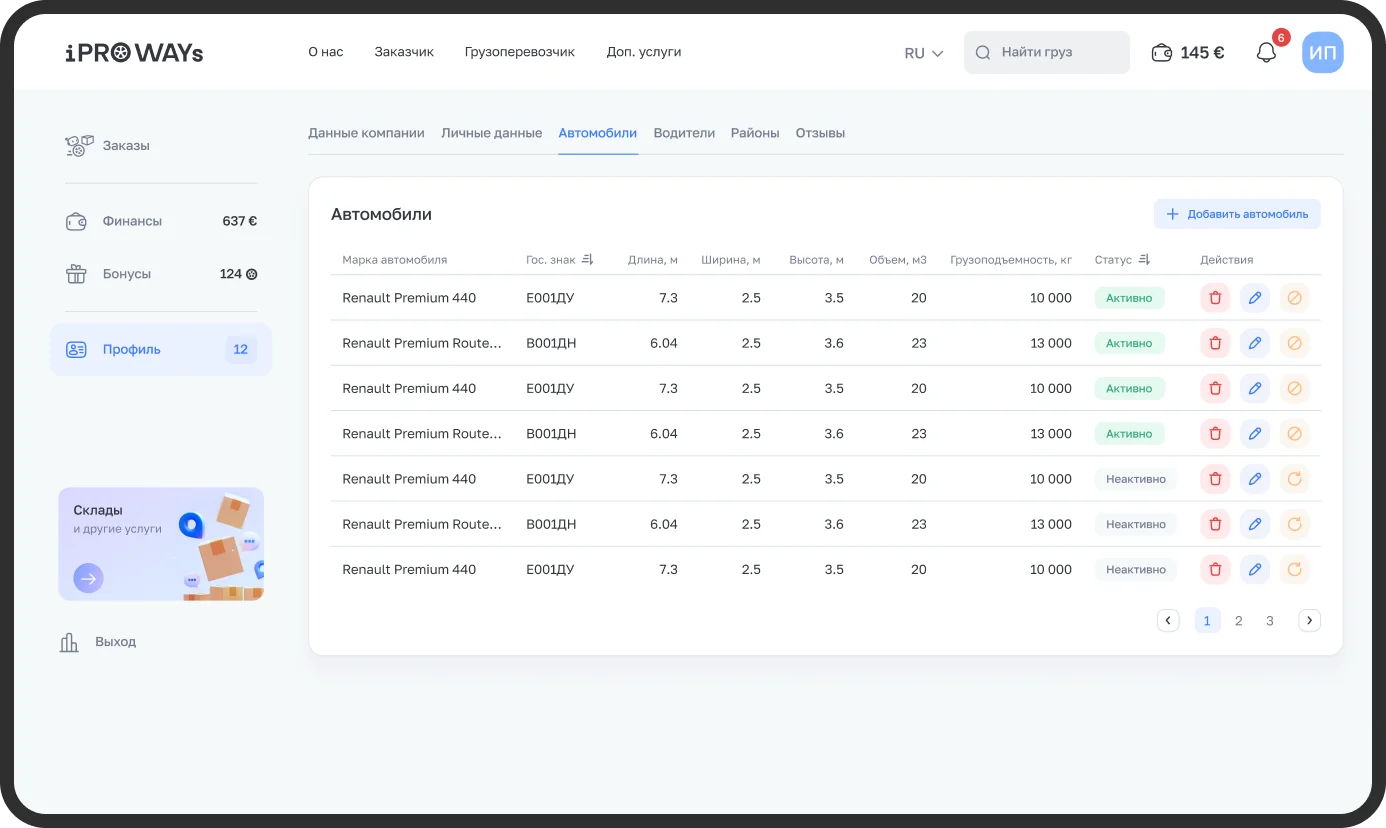Click the Найти груз search field

pos(1047,53)
